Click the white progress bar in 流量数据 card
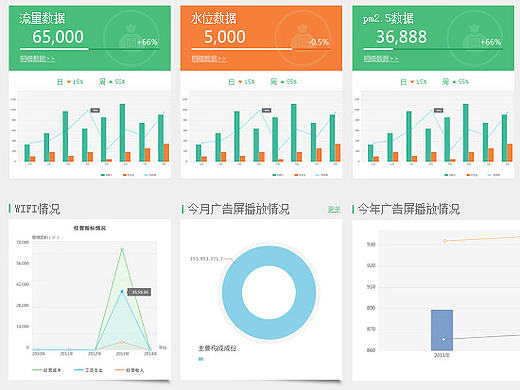The width and height of the screenshot is (520, 390). pos(54,49)
